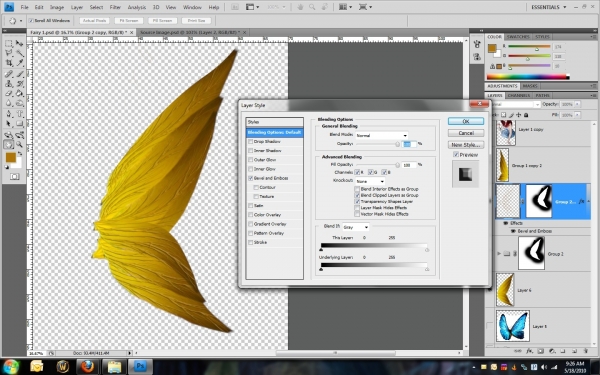This screenshot has height=375, width=600.
Task: Check Layer Mask Hides Effects
Action: [x=357, y=208]
